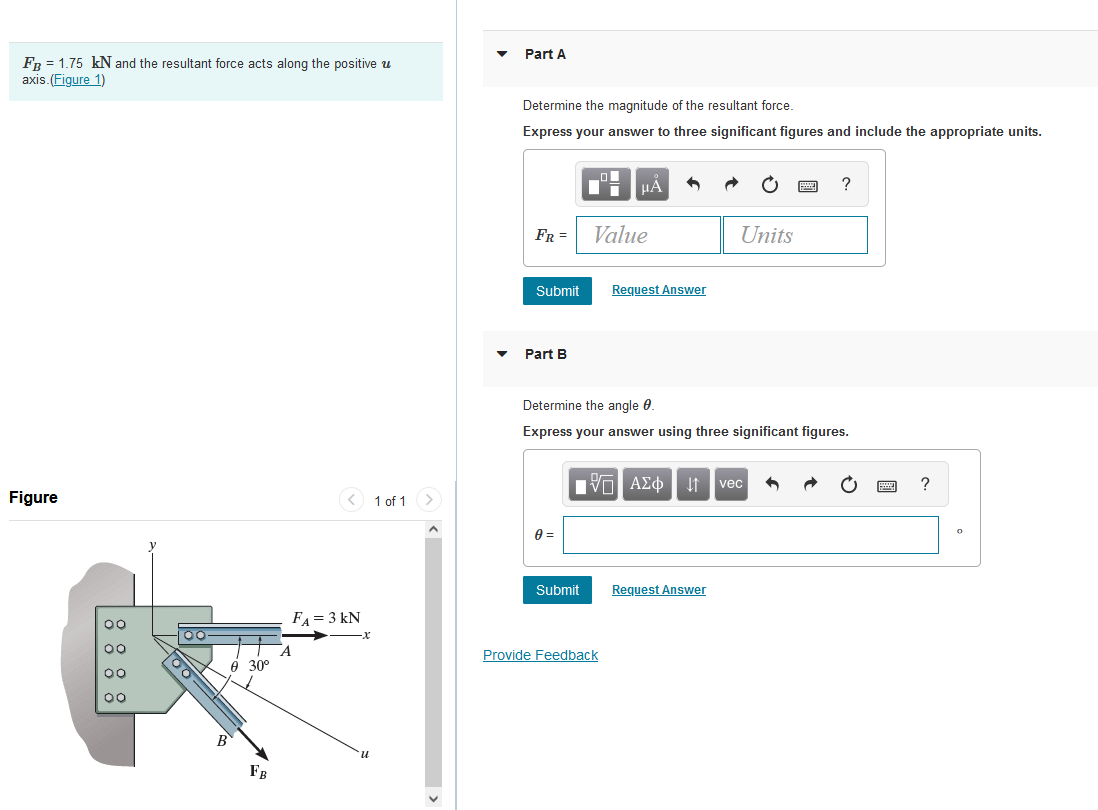Select the ΑΣφ Greek symbols icon
This screenshot has width=1098, height=810.
[x=646, y=483]
